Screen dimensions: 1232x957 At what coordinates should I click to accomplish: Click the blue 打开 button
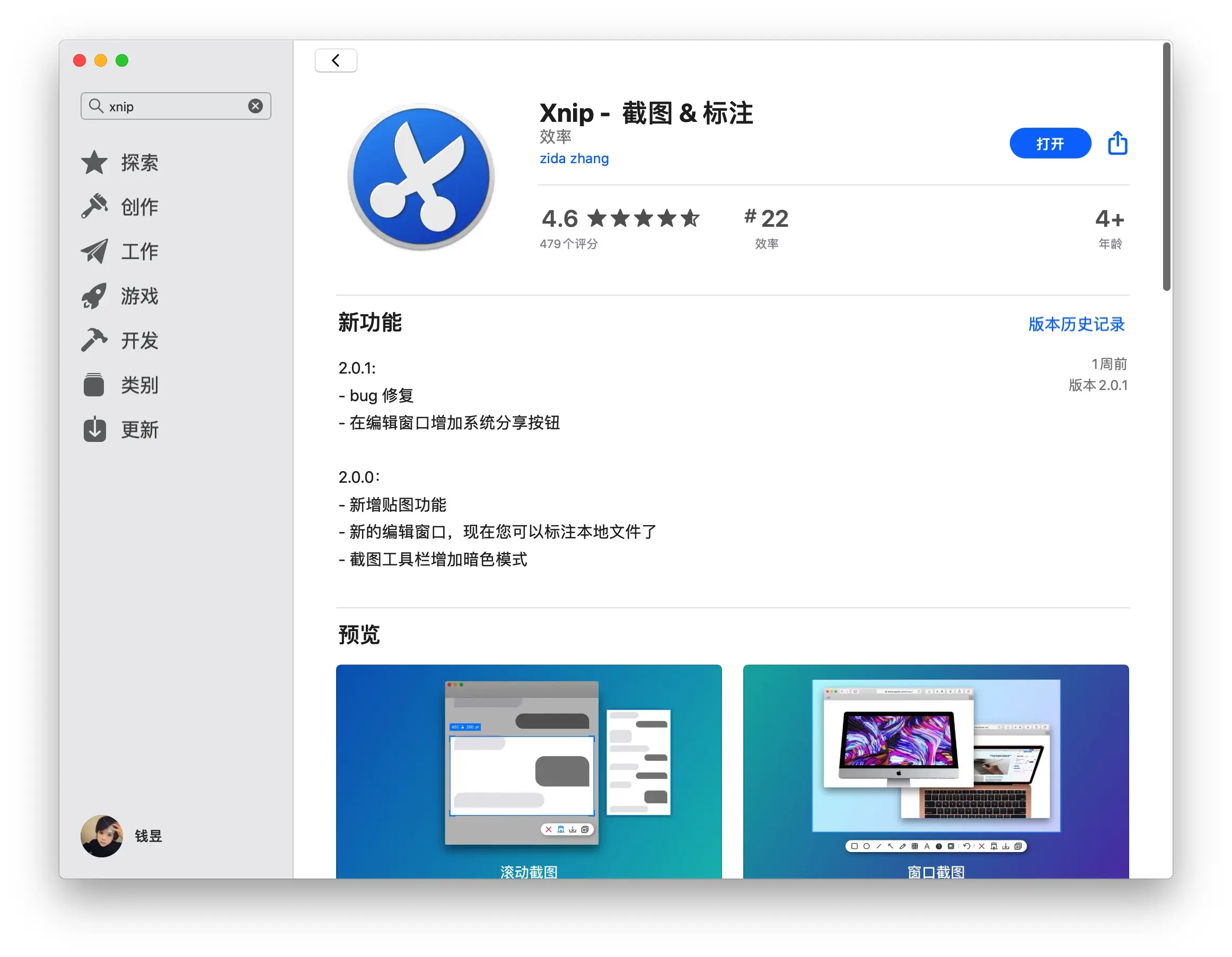coord(1050,143)
